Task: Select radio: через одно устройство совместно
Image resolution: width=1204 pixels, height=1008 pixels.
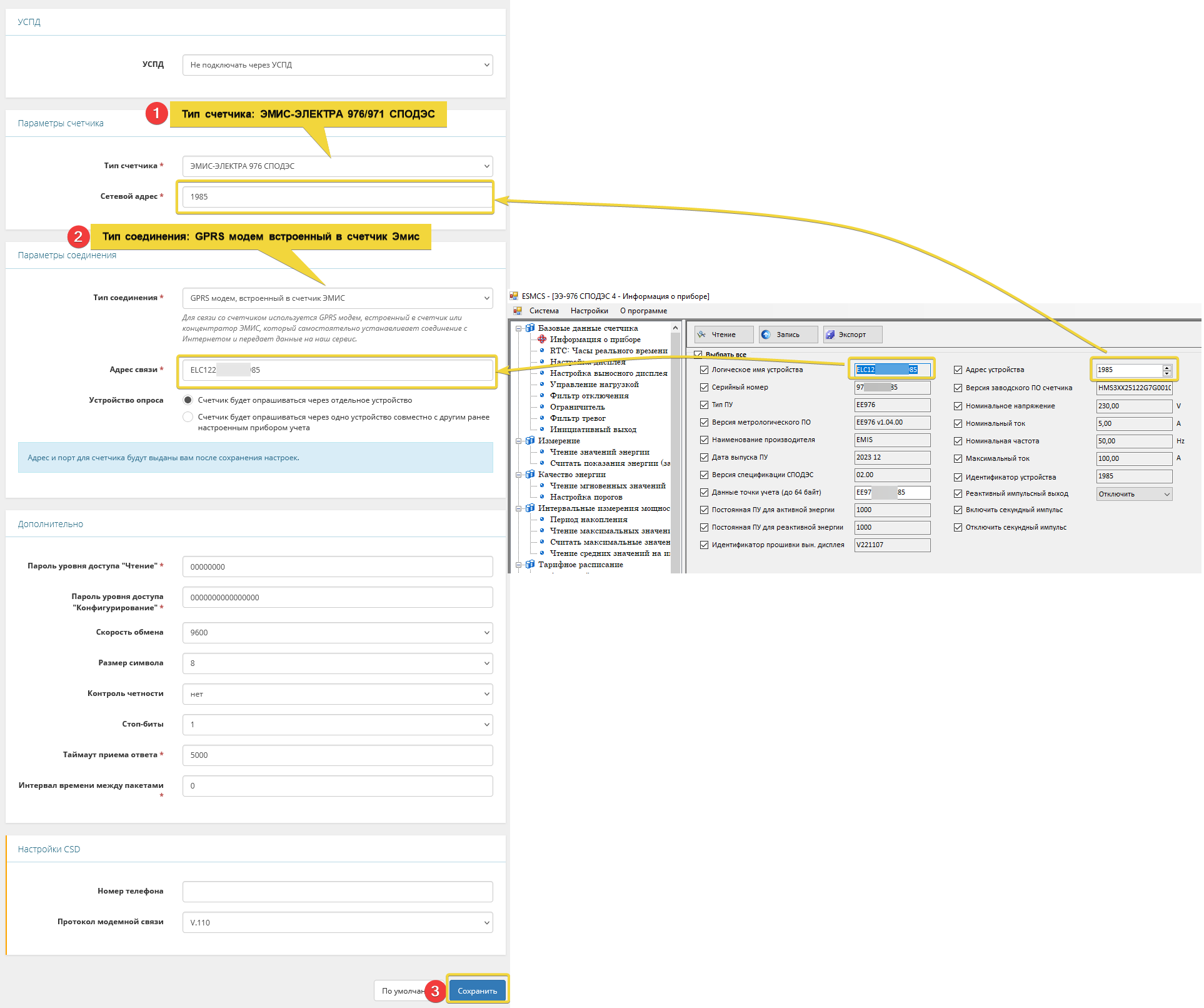Action: click(x=188, y=417)
